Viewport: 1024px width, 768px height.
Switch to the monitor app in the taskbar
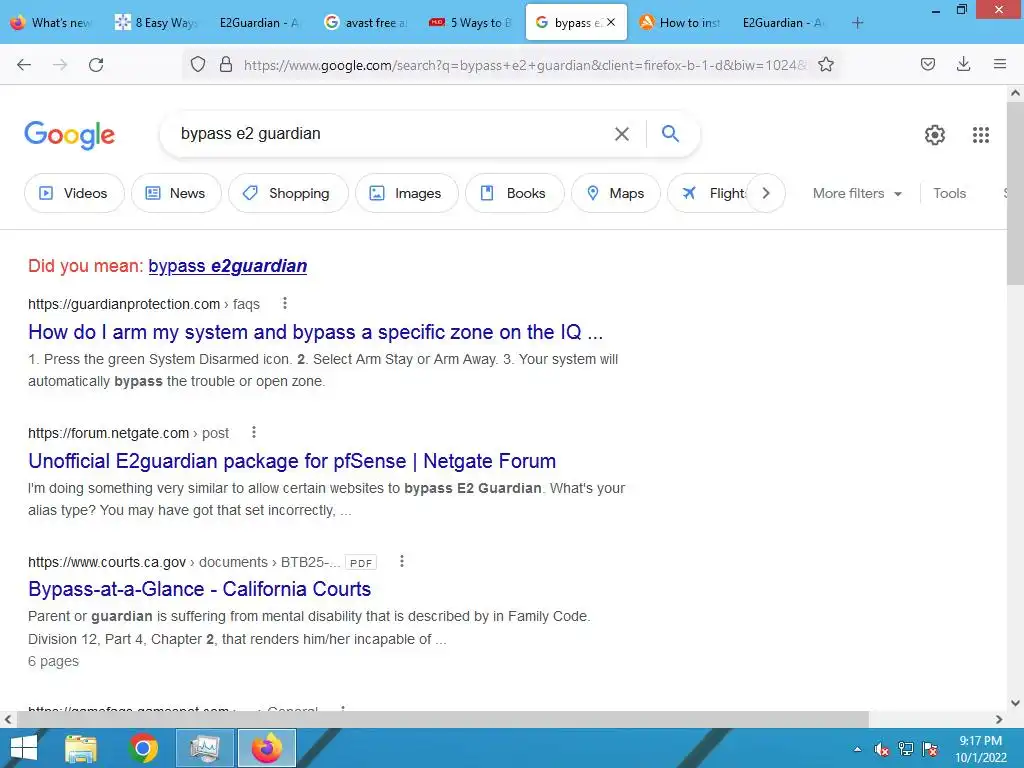click(x=205, y=748)
